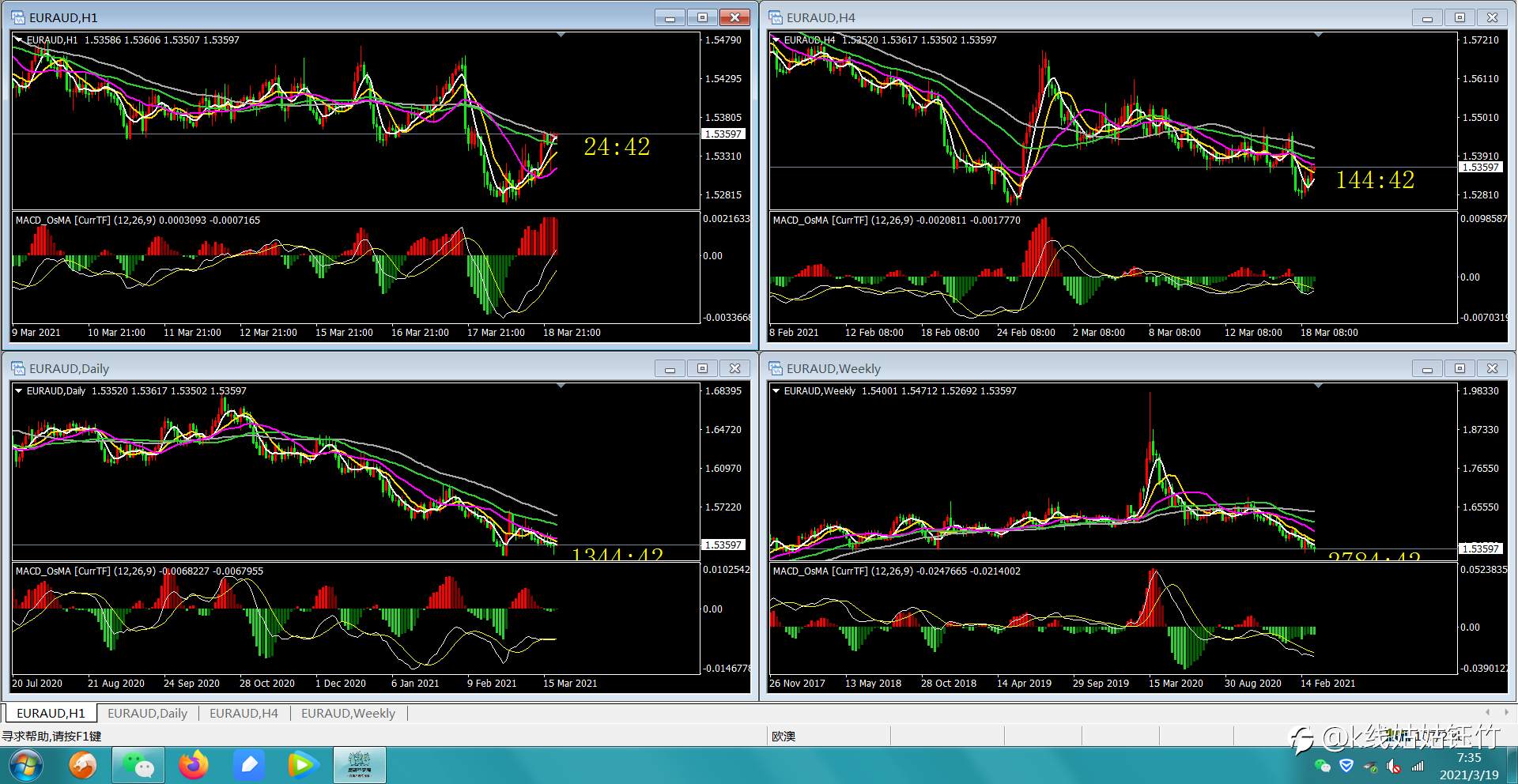Click the 1 Dec 2020 date label in Daily
The image size is (1518, 784).
340,684
